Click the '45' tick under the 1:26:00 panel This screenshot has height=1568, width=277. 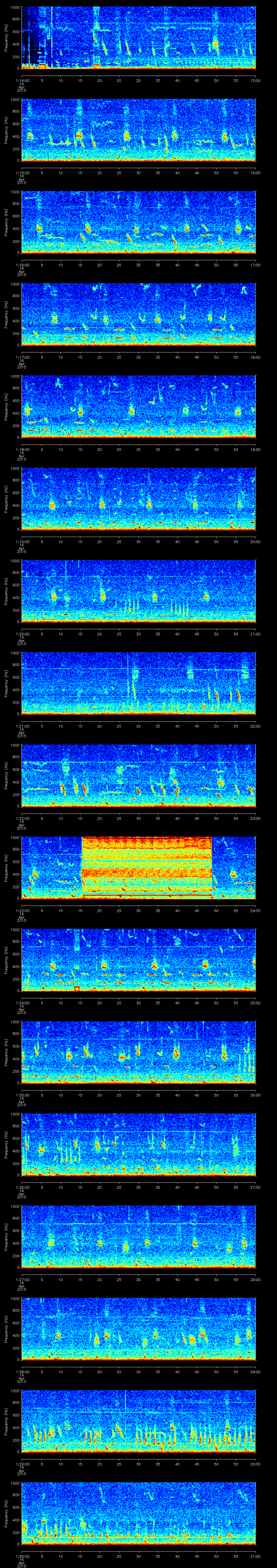tap(197, 1187)
